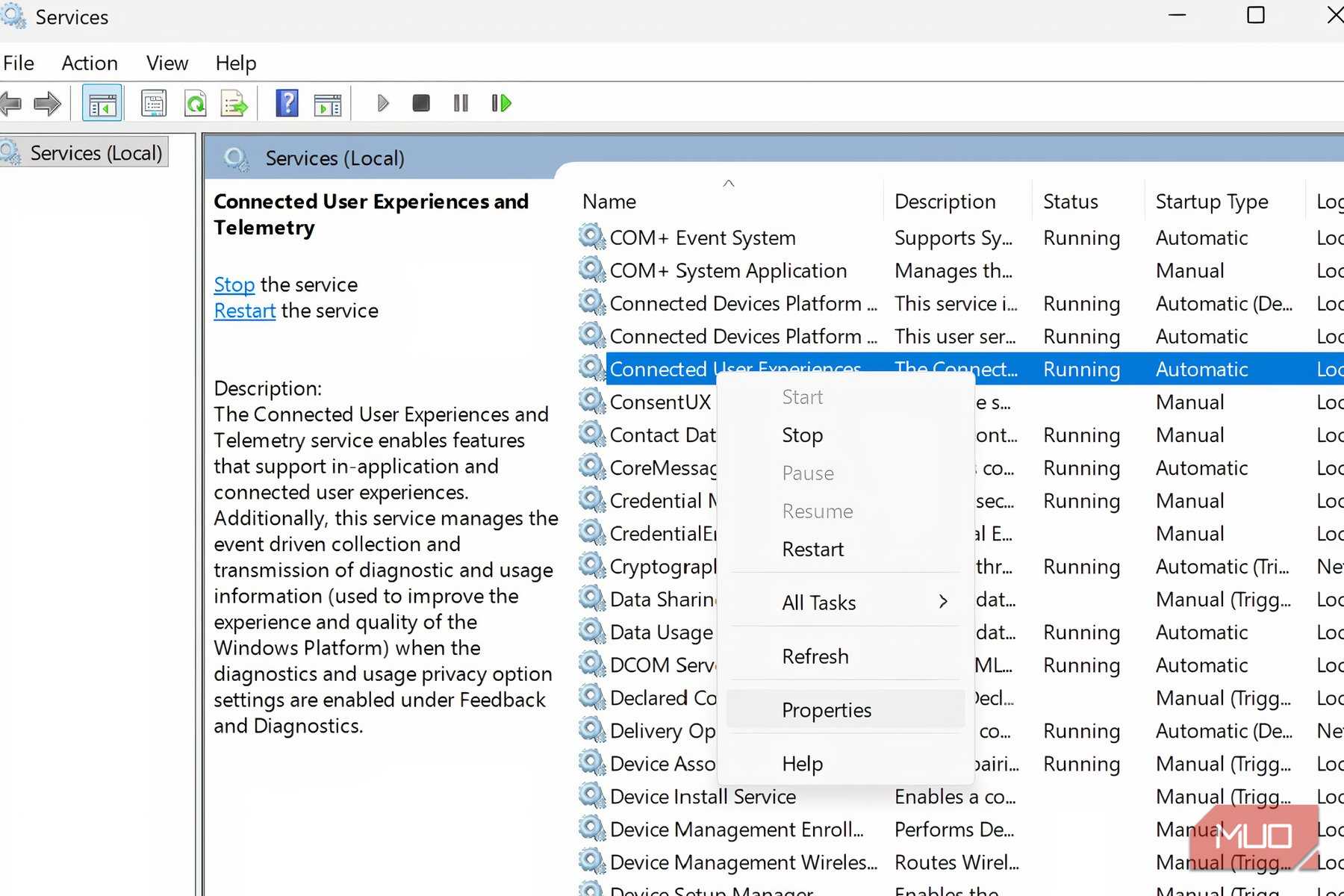Click the gear icon beside Device Install Service
This screenshot has height=896, width=1344.
click(x=591, y=795)
